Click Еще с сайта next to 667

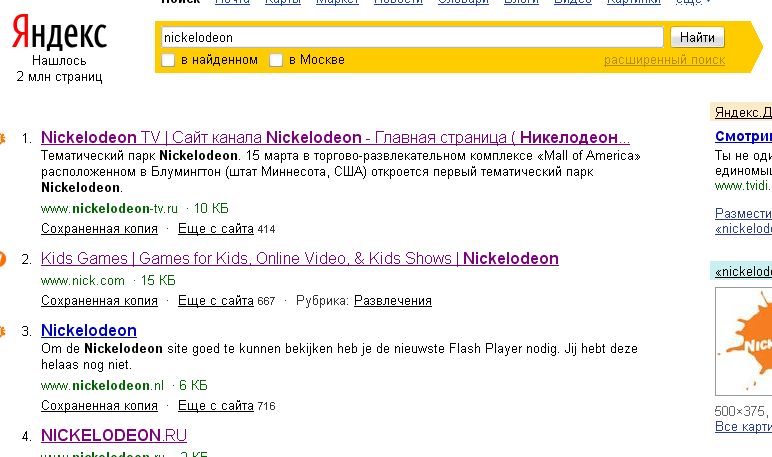point(216,300)
